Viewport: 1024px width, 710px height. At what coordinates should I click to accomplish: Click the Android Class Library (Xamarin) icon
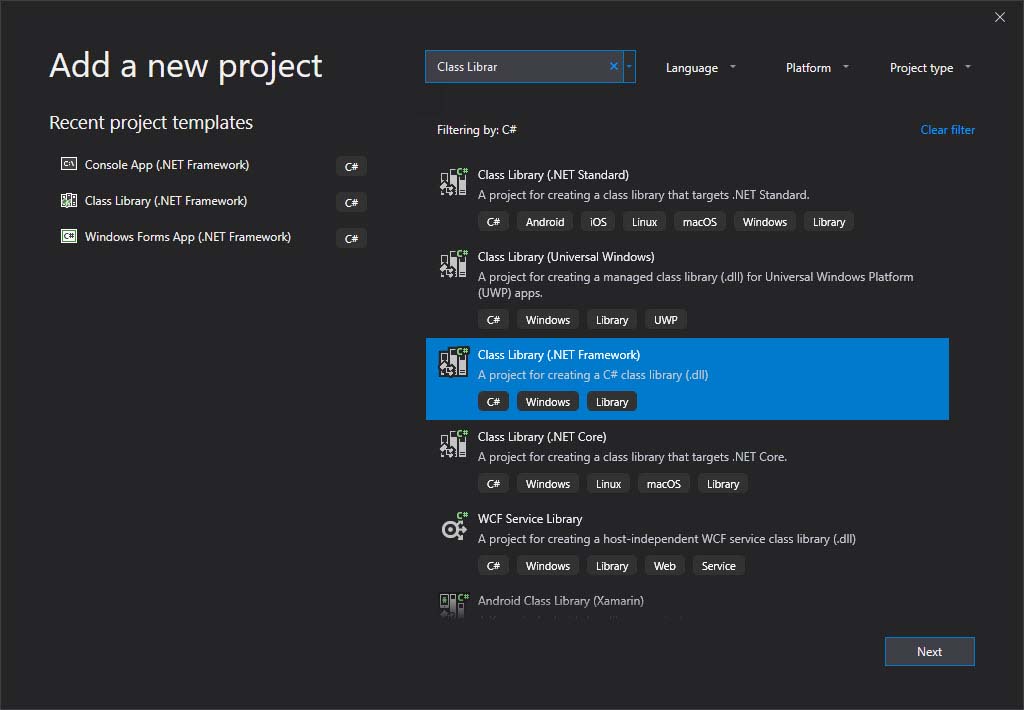point(454,605)
